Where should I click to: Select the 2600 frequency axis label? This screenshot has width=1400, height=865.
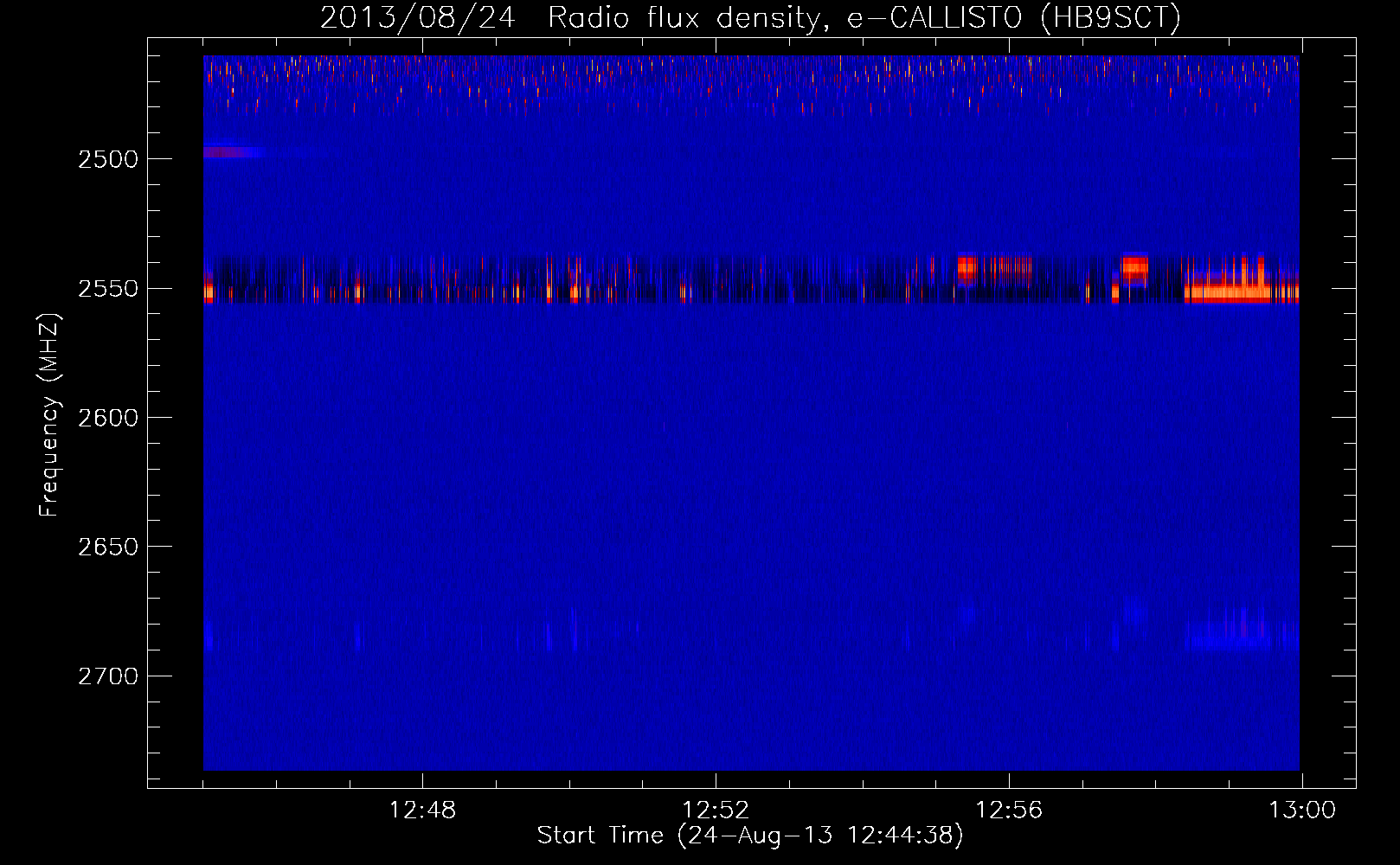tap(108, 418)
